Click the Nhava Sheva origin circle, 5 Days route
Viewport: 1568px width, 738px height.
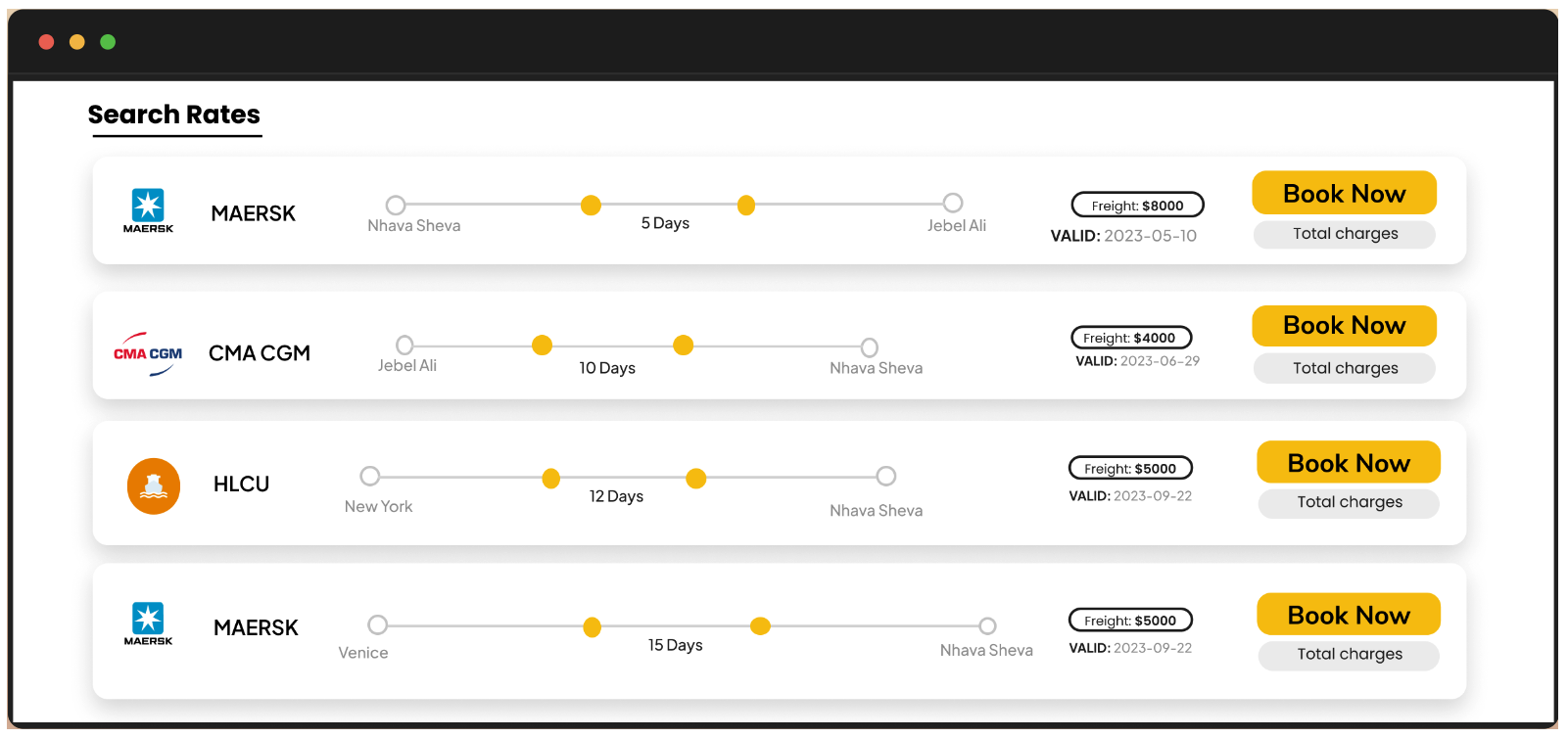coord(396,205)
